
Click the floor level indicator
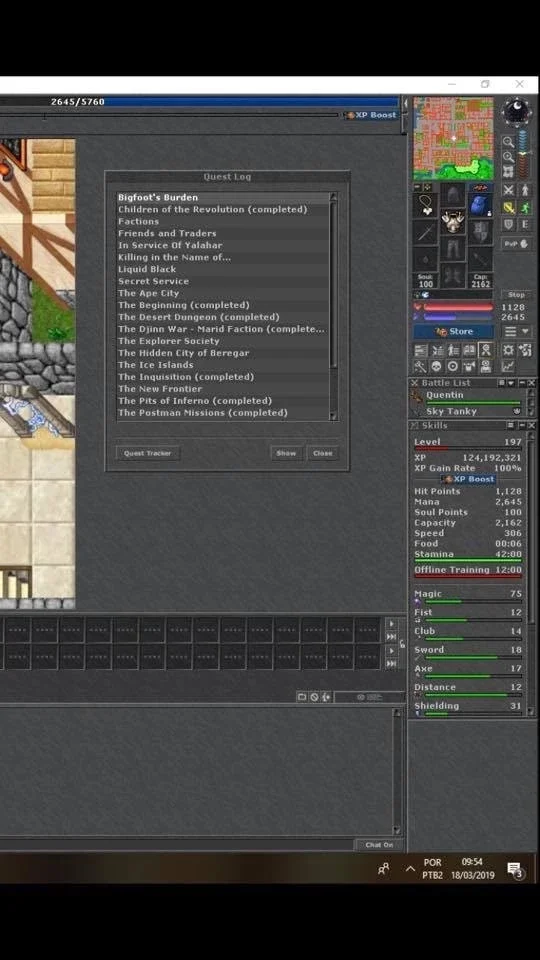523,154
